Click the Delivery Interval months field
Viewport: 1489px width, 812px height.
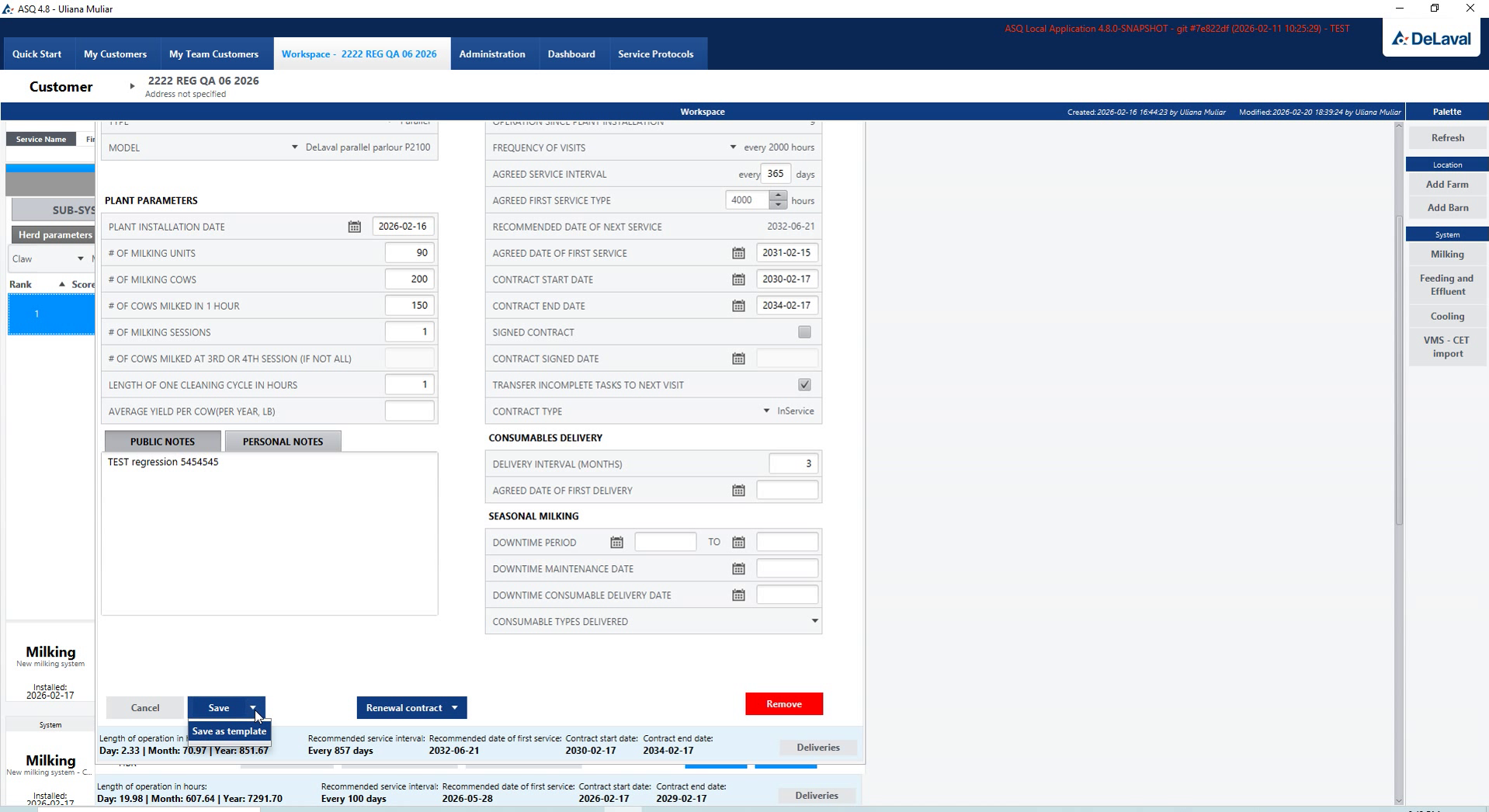tap(793, 464)
